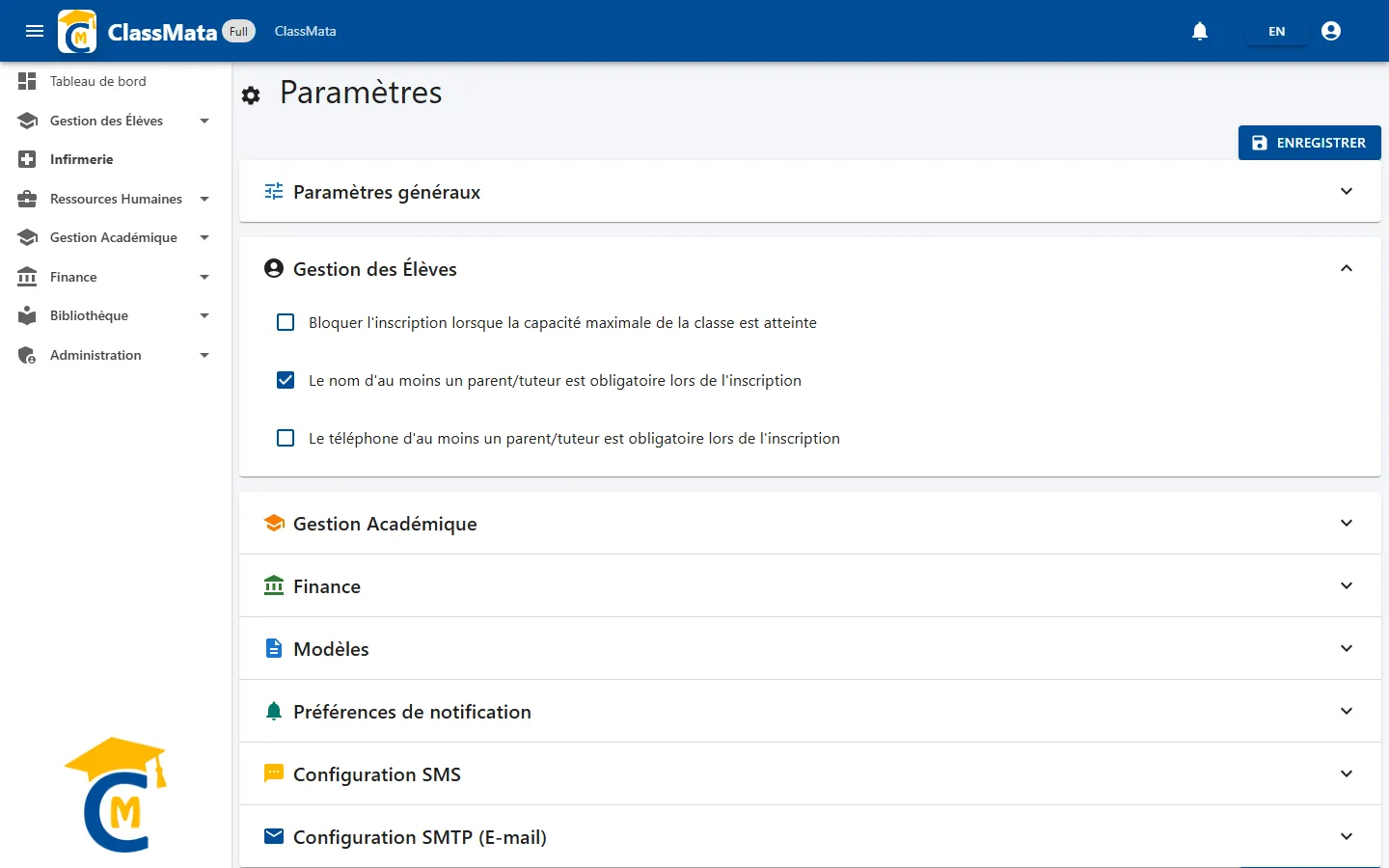1389x868 pixels.
Task: Click the Configuration SMS message icon
Action: pos(274,773)
